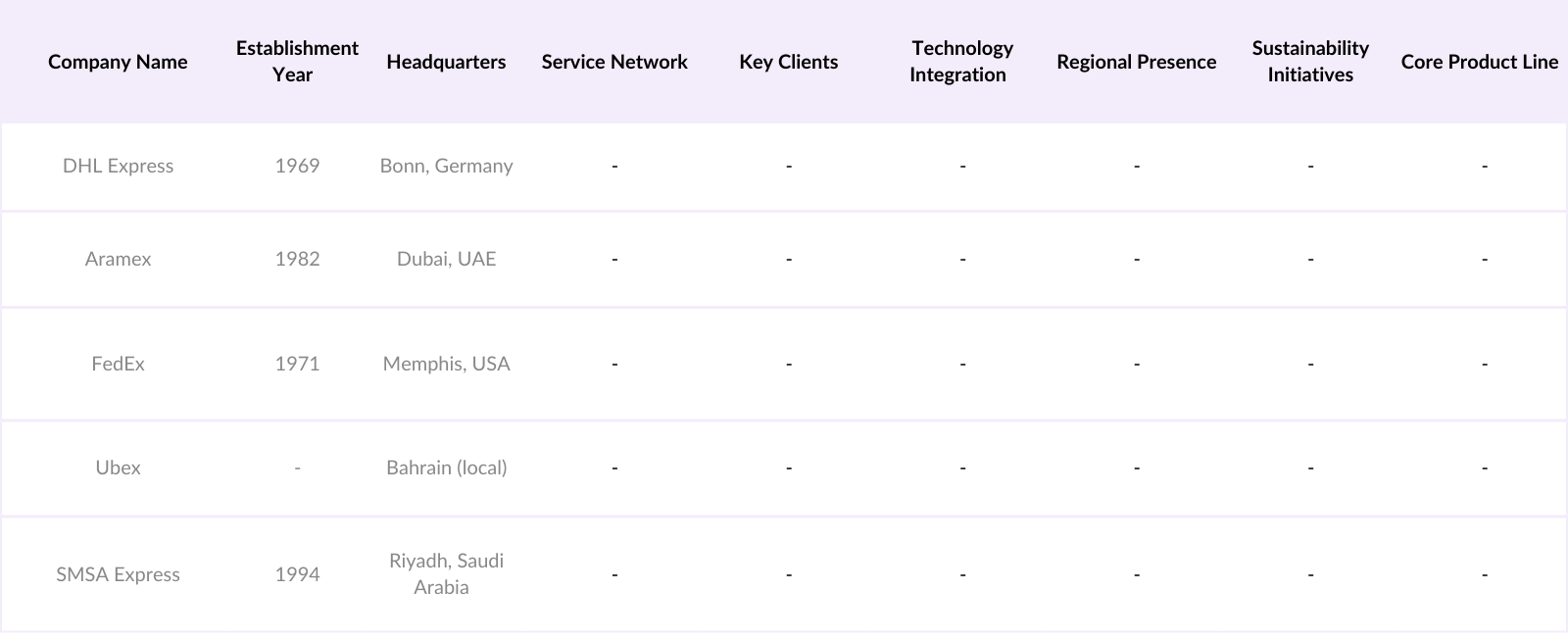Select the Sustainability Initiatives header
The height and width of the screenshot is (640, 1568).
(x=1310, y=62)
